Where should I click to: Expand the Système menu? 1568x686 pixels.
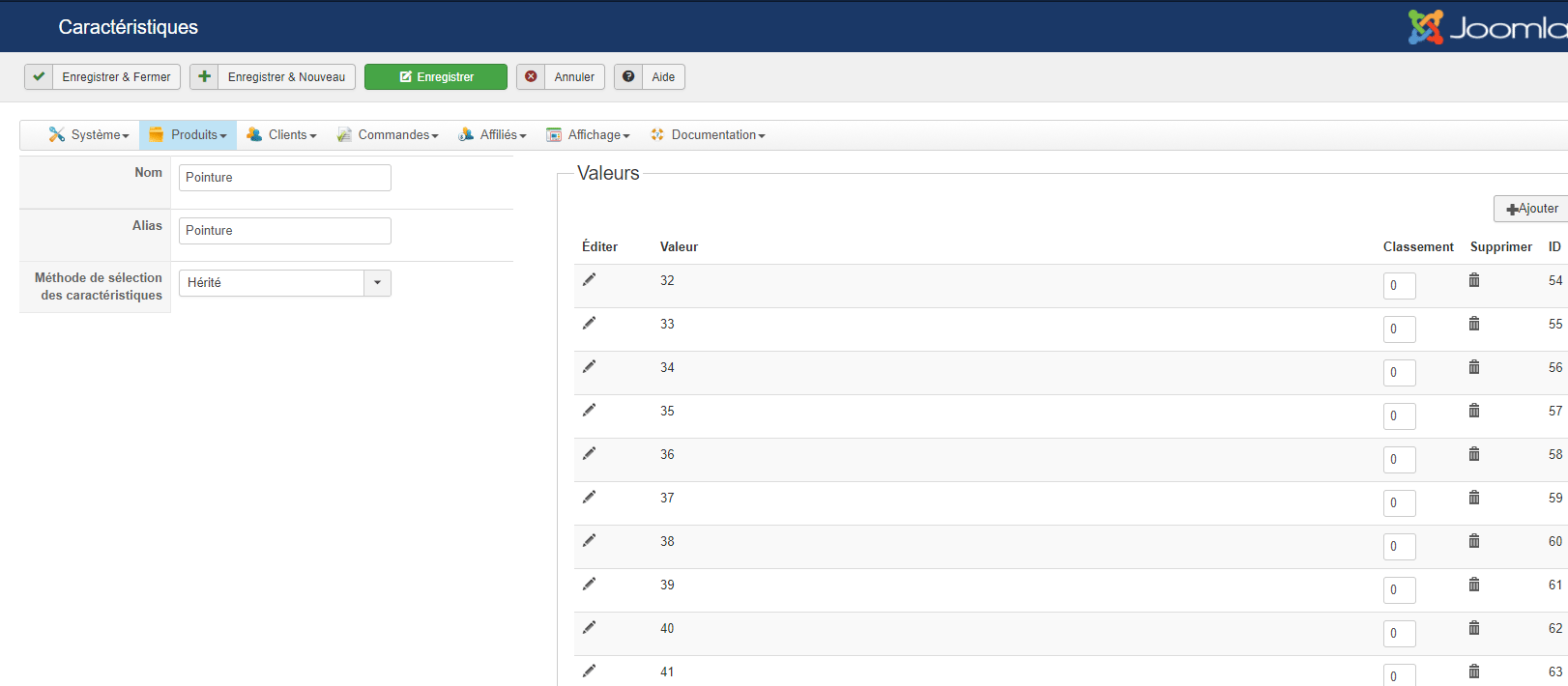(x=89, y=135)
